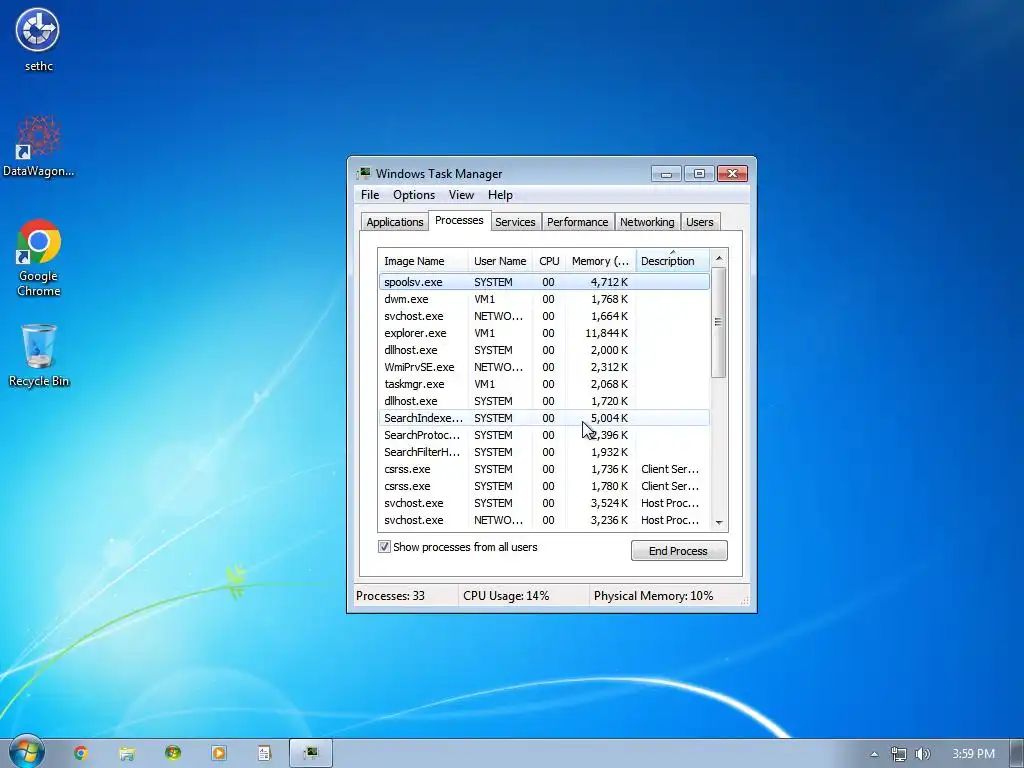The height and width of the screenshot is (768, 1024).
Task: Maximize the Task Manager window
Action: point(699,174)
